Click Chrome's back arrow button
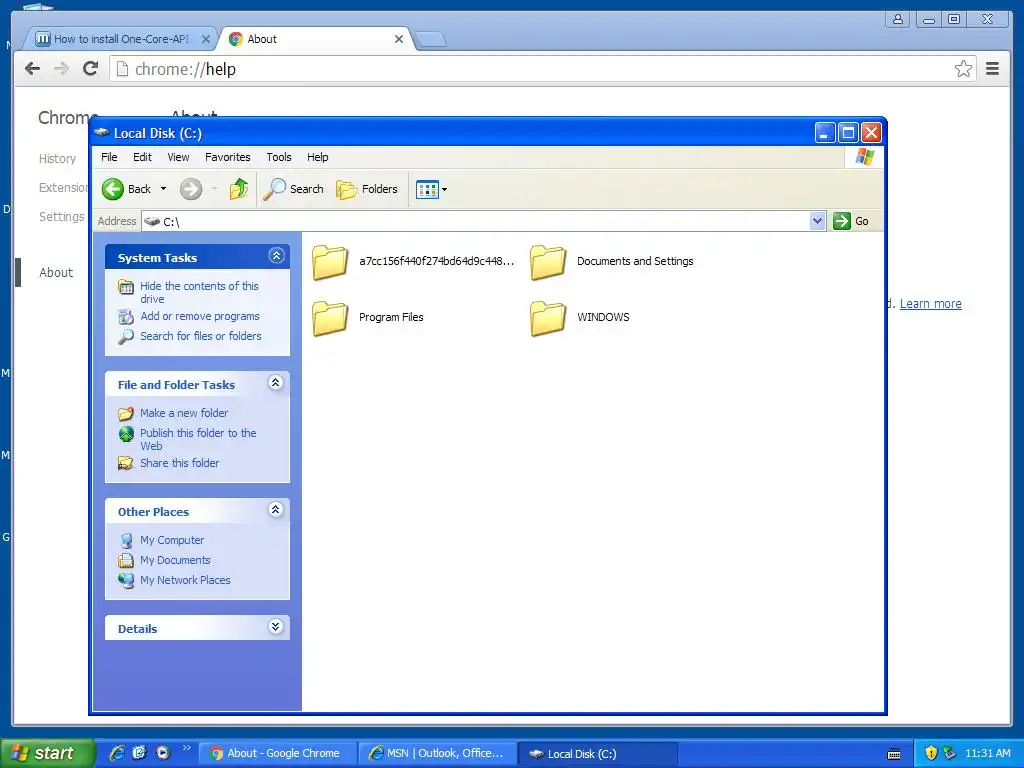Screen dimensions: 1024x768 tap(32, 69)
